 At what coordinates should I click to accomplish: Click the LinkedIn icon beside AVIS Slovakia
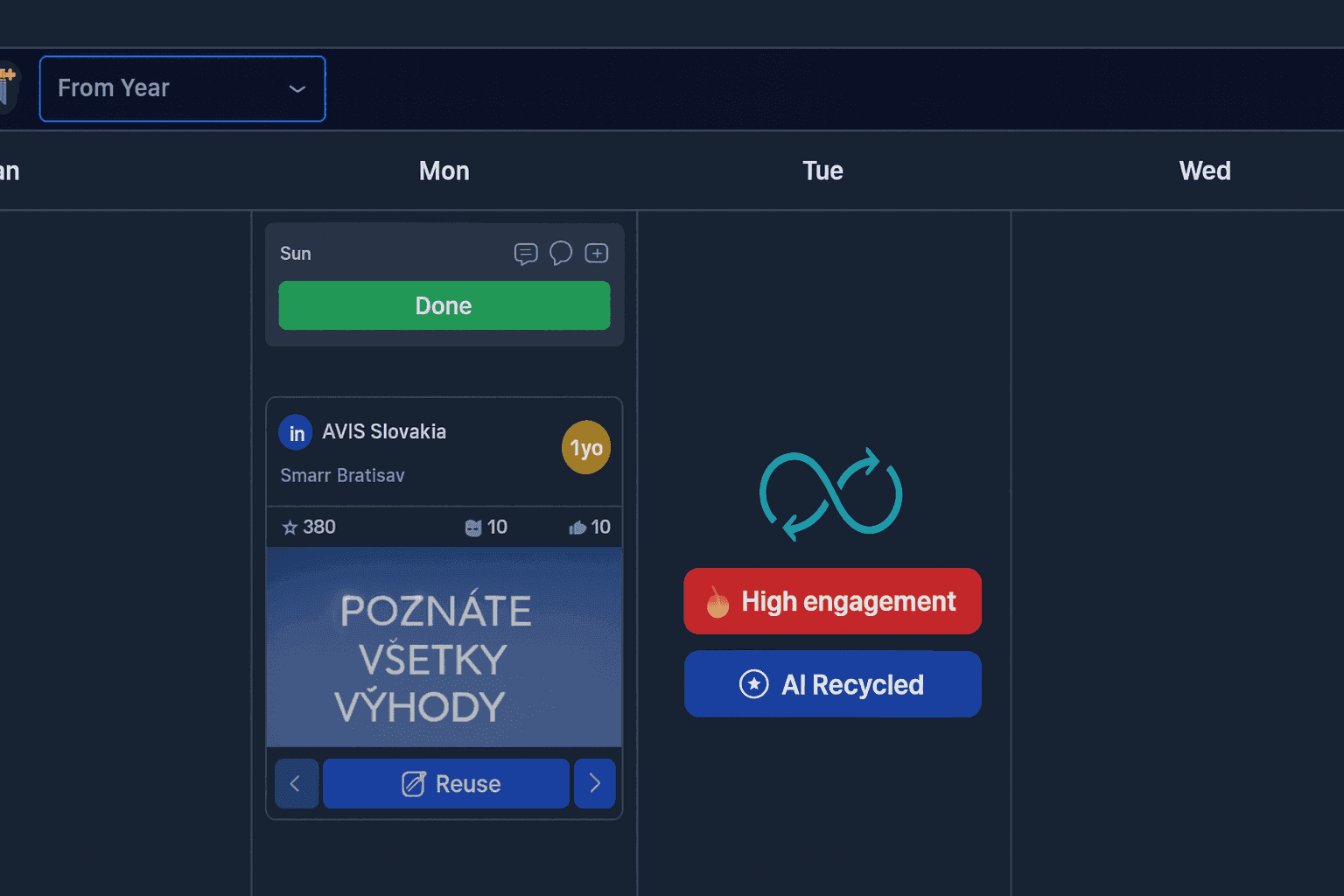click(296, 433)
